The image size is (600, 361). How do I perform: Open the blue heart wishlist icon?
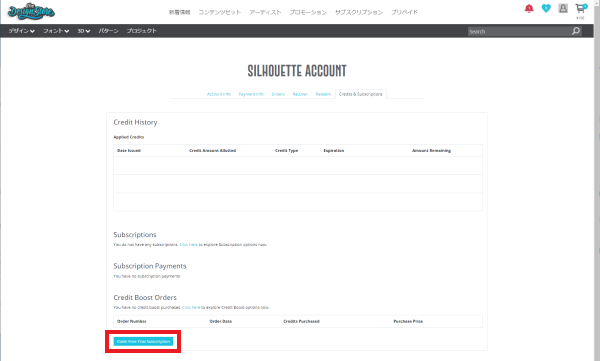coord(546,8)
